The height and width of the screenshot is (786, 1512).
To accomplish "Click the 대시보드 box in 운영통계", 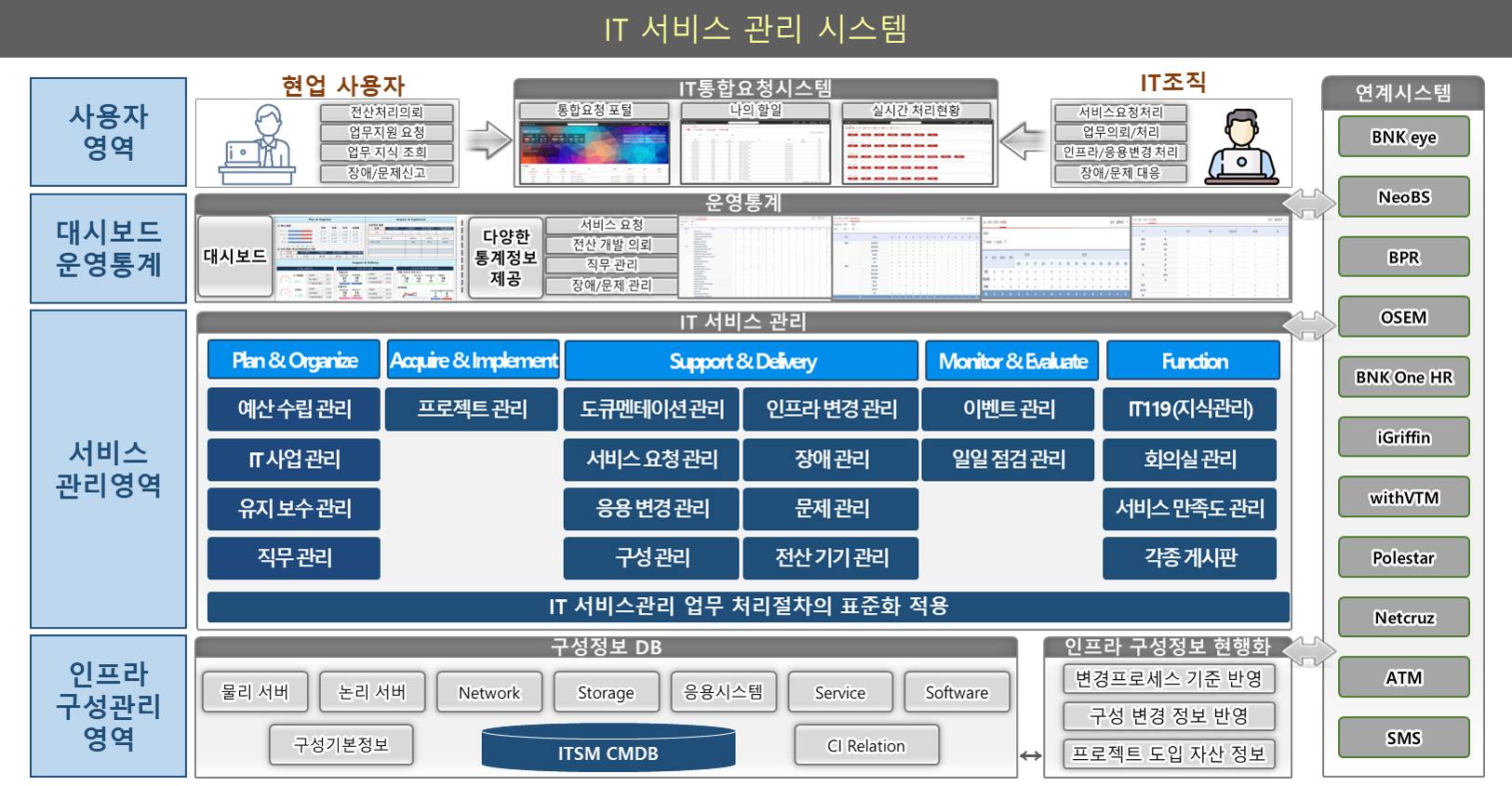I will click(234, 257).
